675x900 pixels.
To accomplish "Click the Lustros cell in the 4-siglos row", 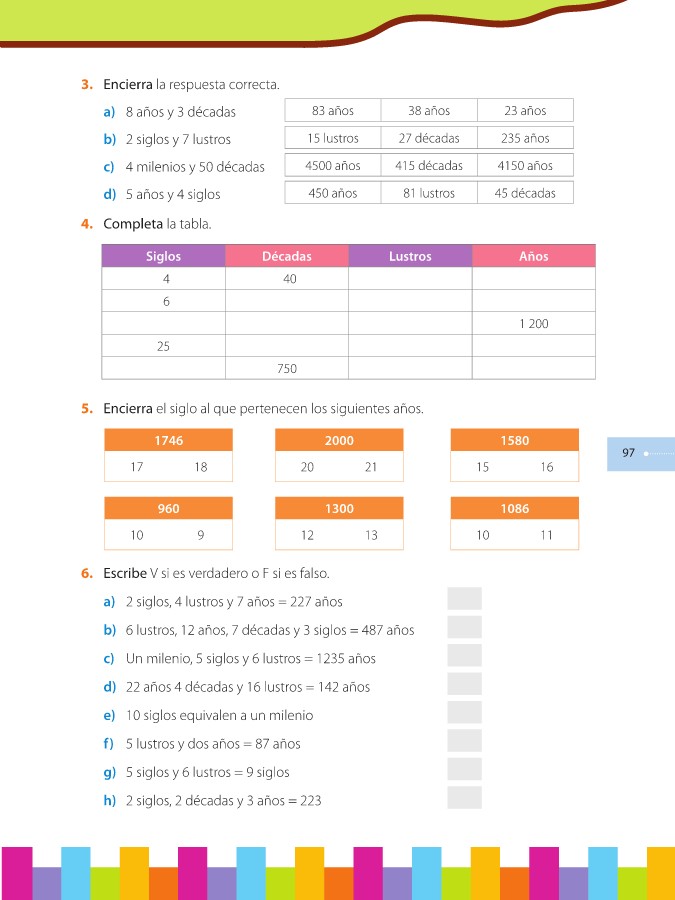I will (410, 279).
